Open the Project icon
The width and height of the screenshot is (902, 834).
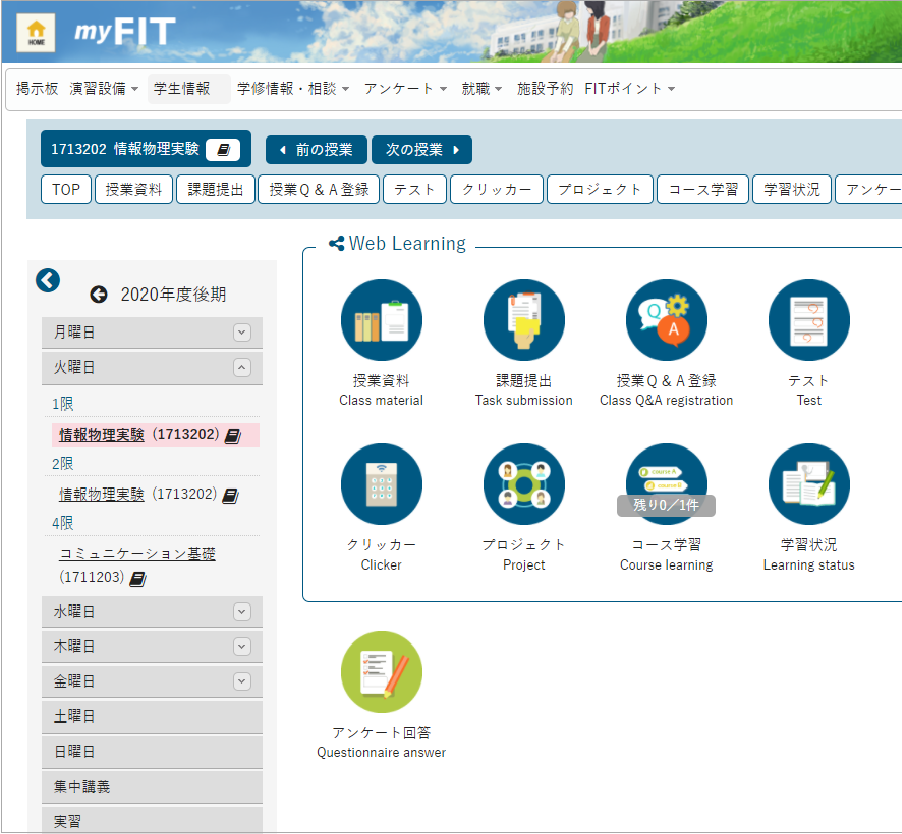pyautogui.click(x=524, y=484)
